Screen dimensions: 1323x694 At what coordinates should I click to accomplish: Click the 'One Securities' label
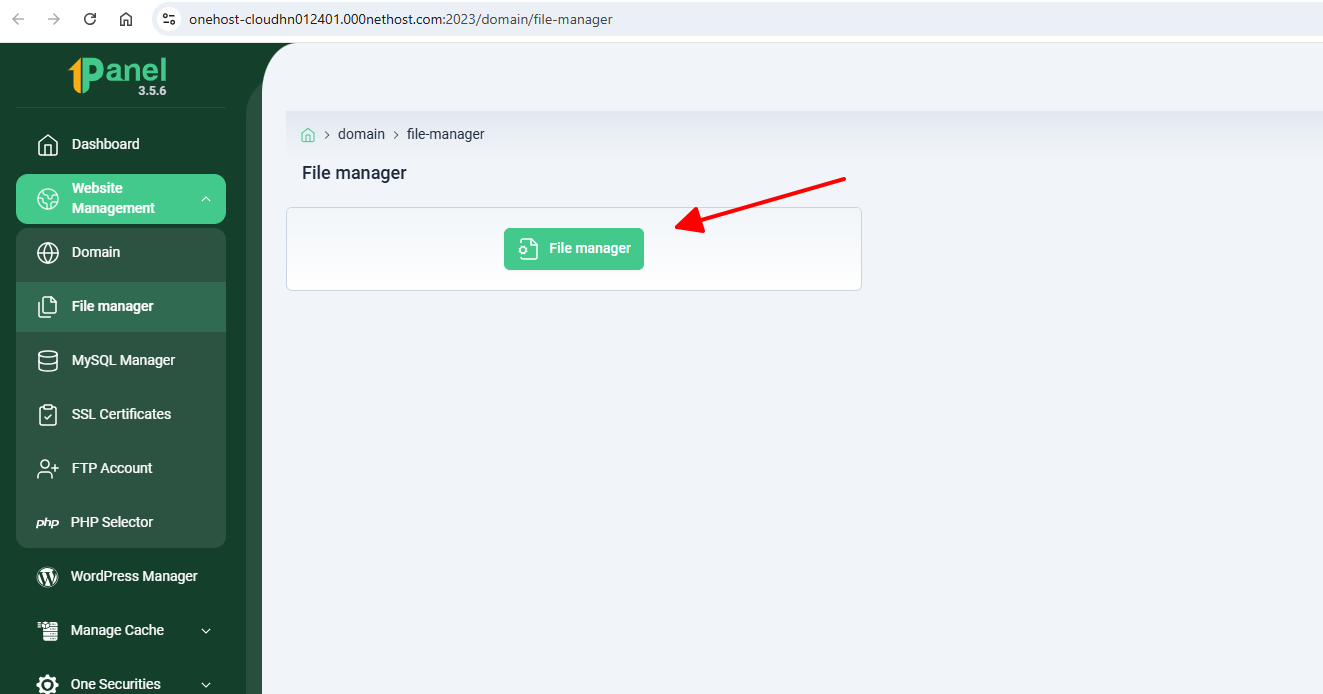pyautogui.click(x=116, y=684)
